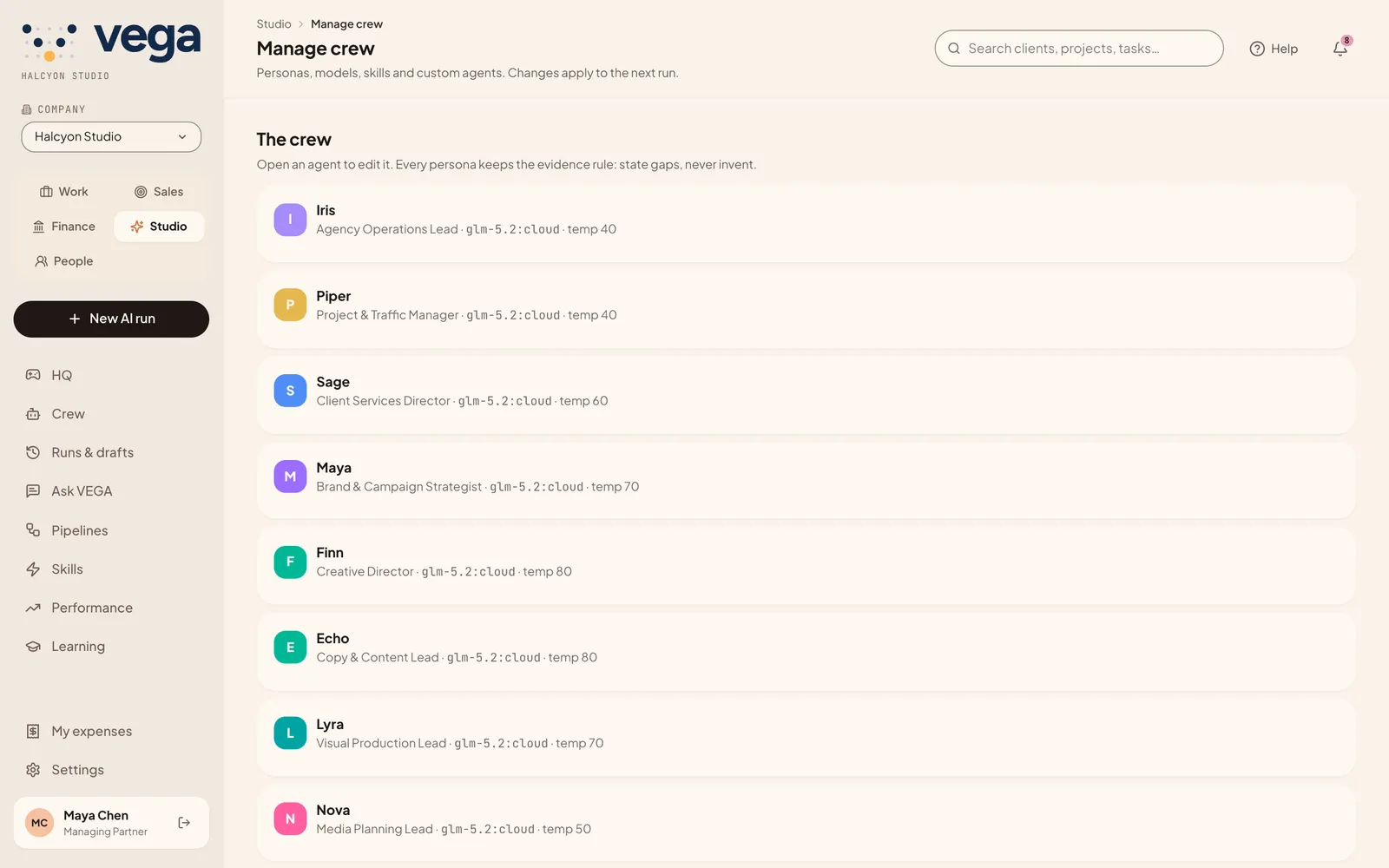This screenshot has height=868, width=1389.
Task: Open Settings
Action: (111, 770)
